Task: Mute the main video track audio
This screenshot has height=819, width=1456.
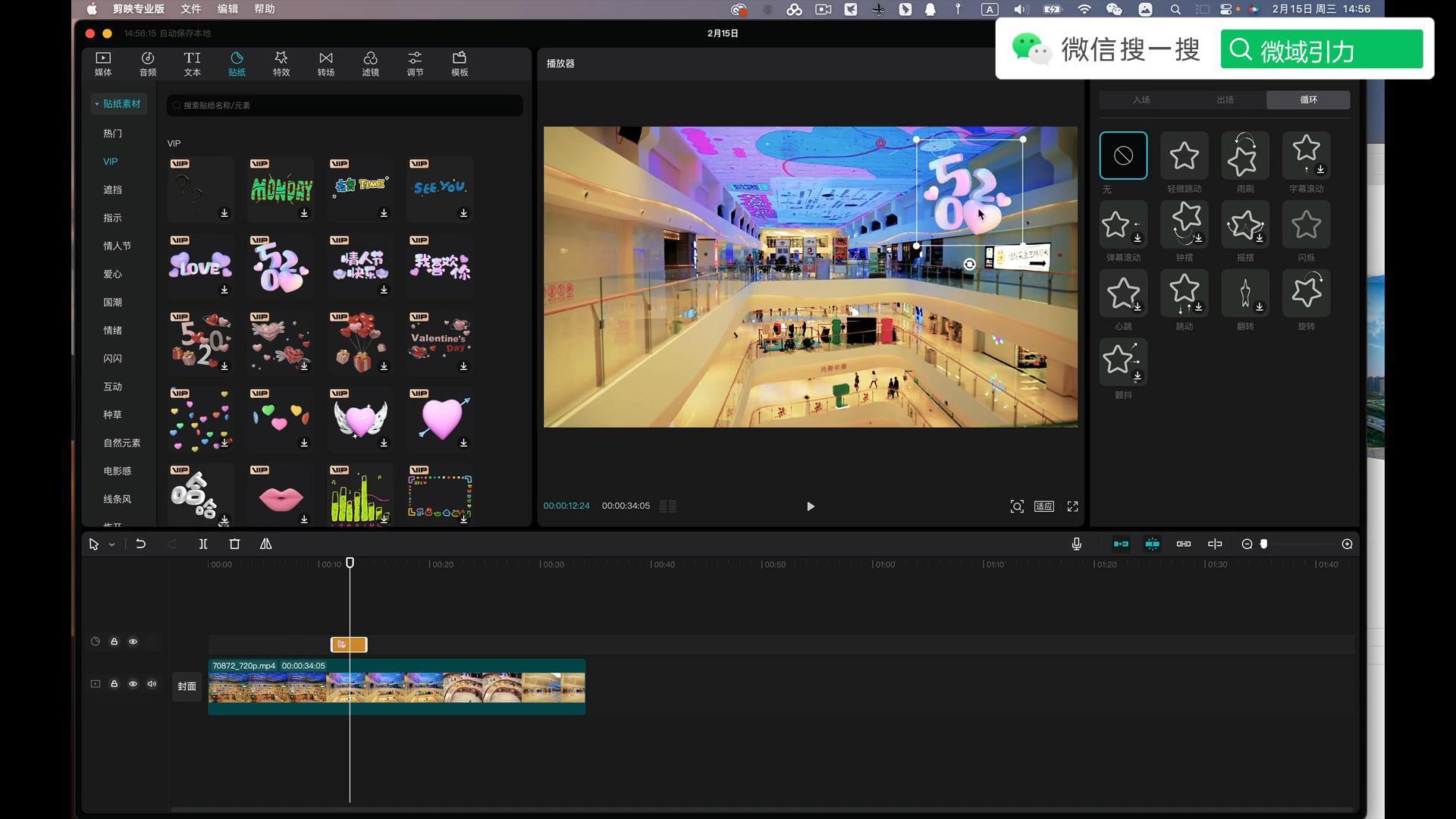Action: 152,684
